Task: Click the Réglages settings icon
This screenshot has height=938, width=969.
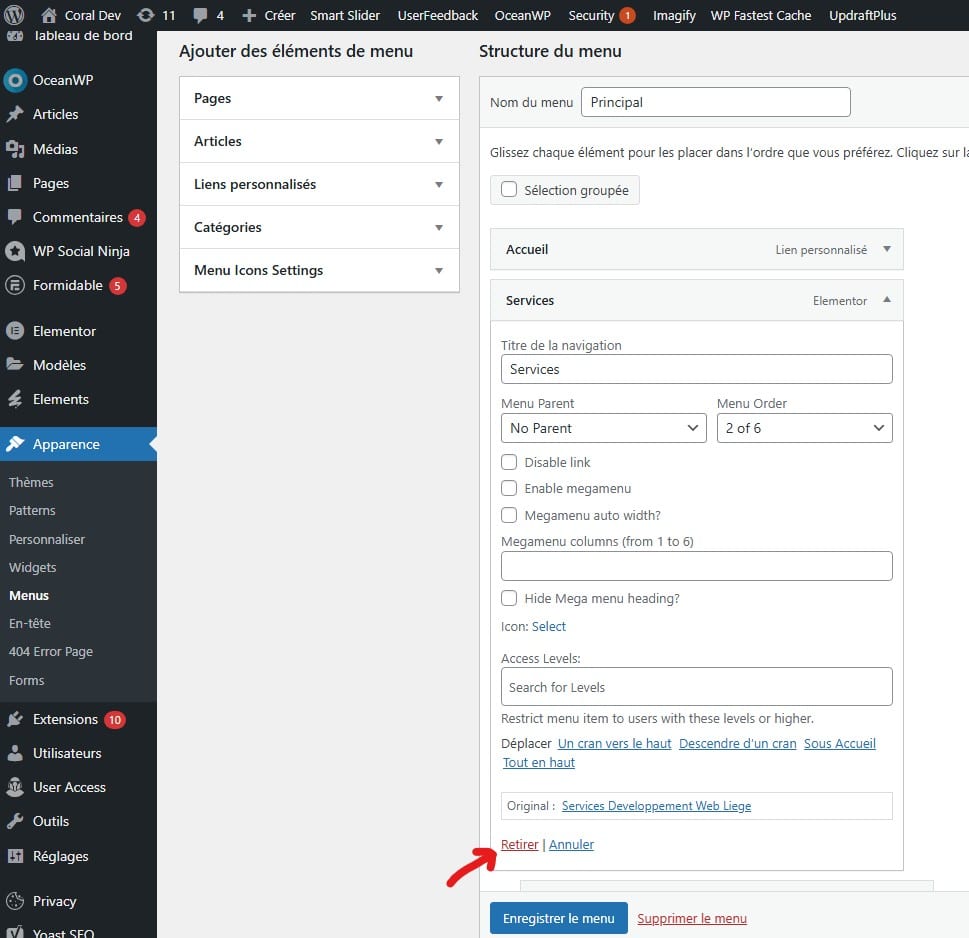Action: tap(15, 856)
